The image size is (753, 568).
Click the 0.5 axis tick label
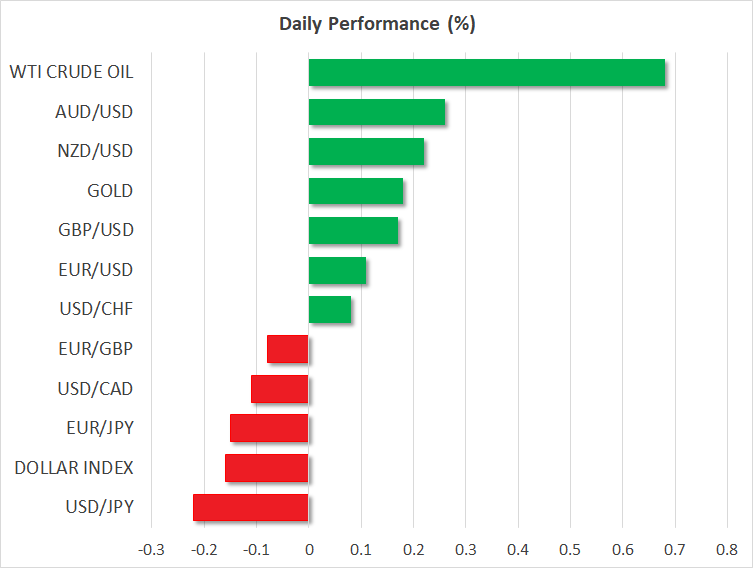pyautogui.click(x=570, y=549)
